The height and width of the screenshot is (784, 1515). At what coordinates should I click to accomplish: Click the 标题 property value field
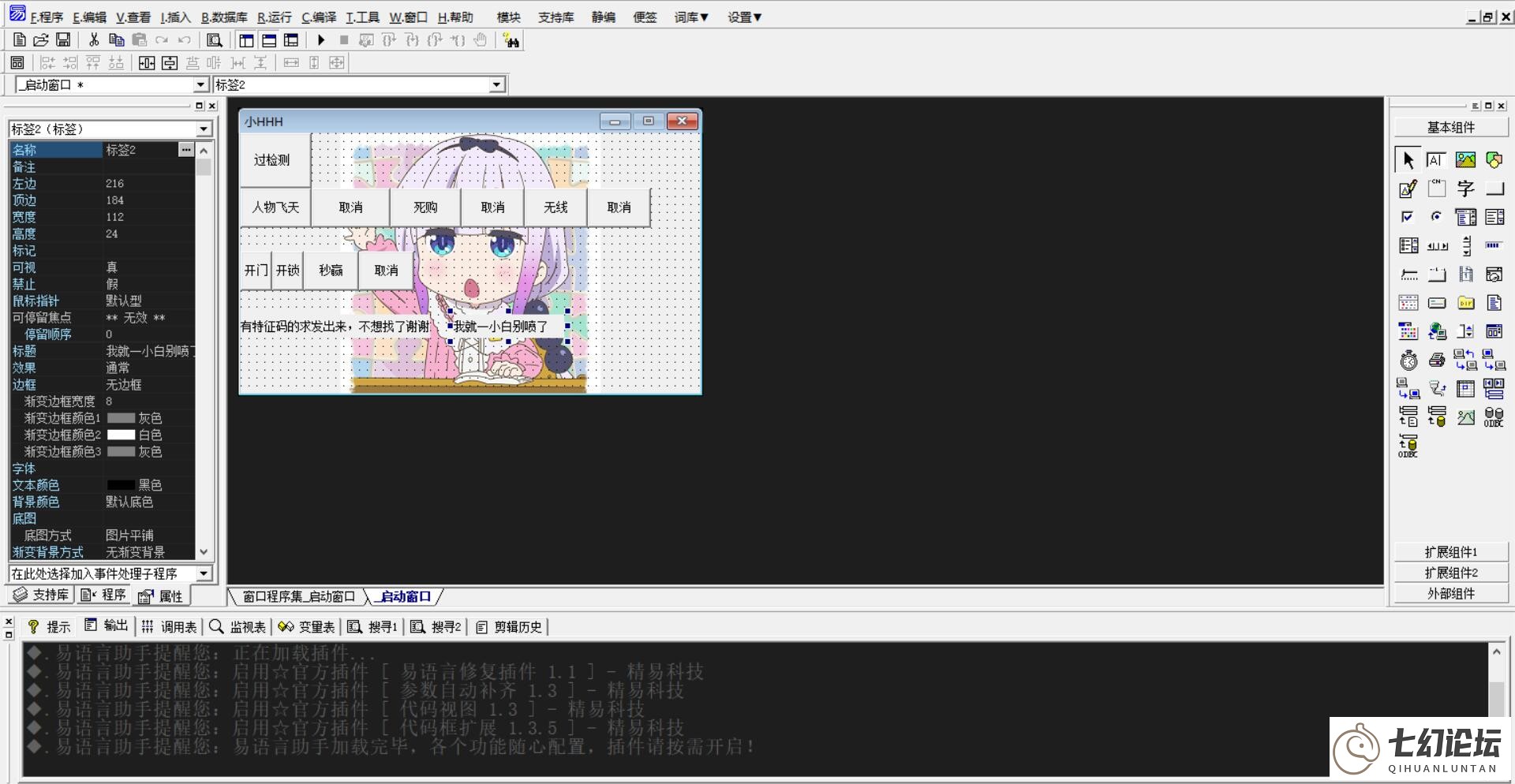(x=148, y=351)
